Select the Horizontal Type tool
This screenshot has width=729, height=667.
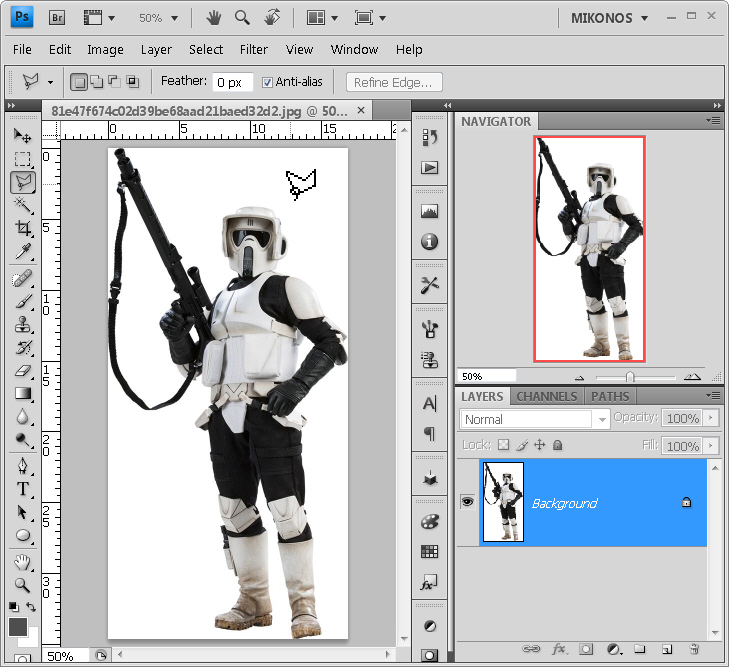click(22, 489)
